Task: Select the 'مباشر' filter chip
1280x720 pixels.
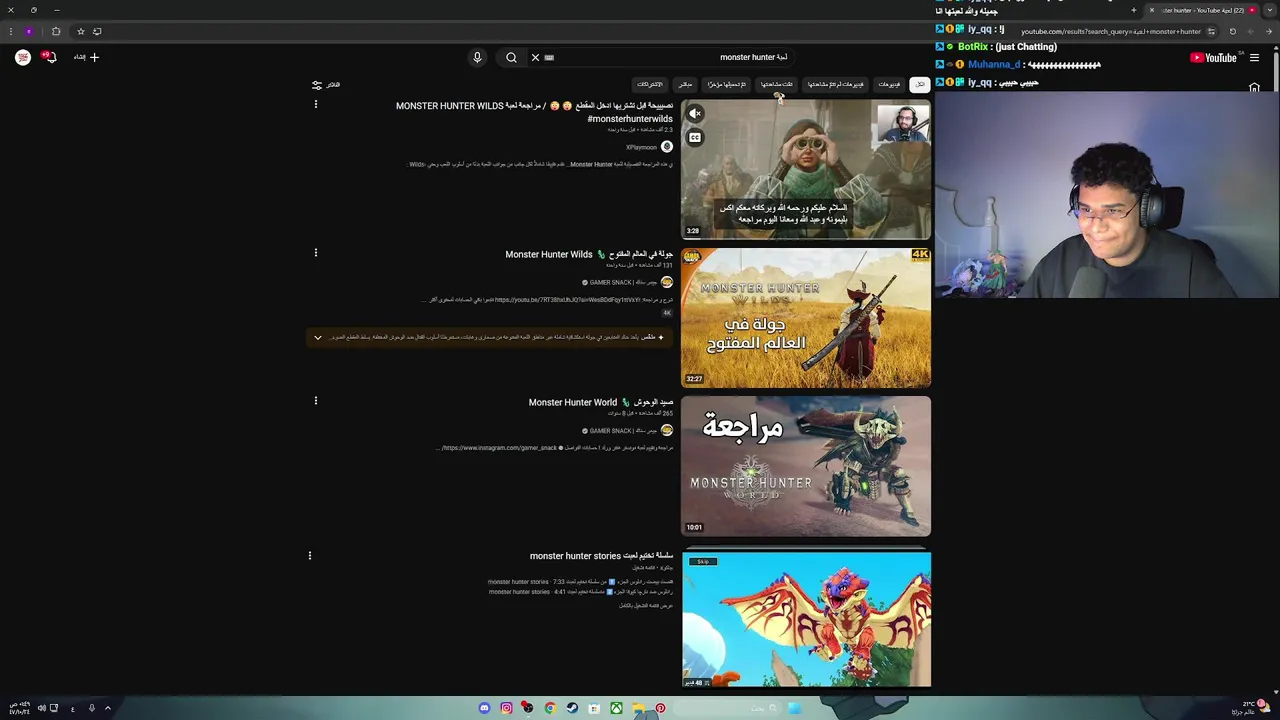Action: [685, 84]
